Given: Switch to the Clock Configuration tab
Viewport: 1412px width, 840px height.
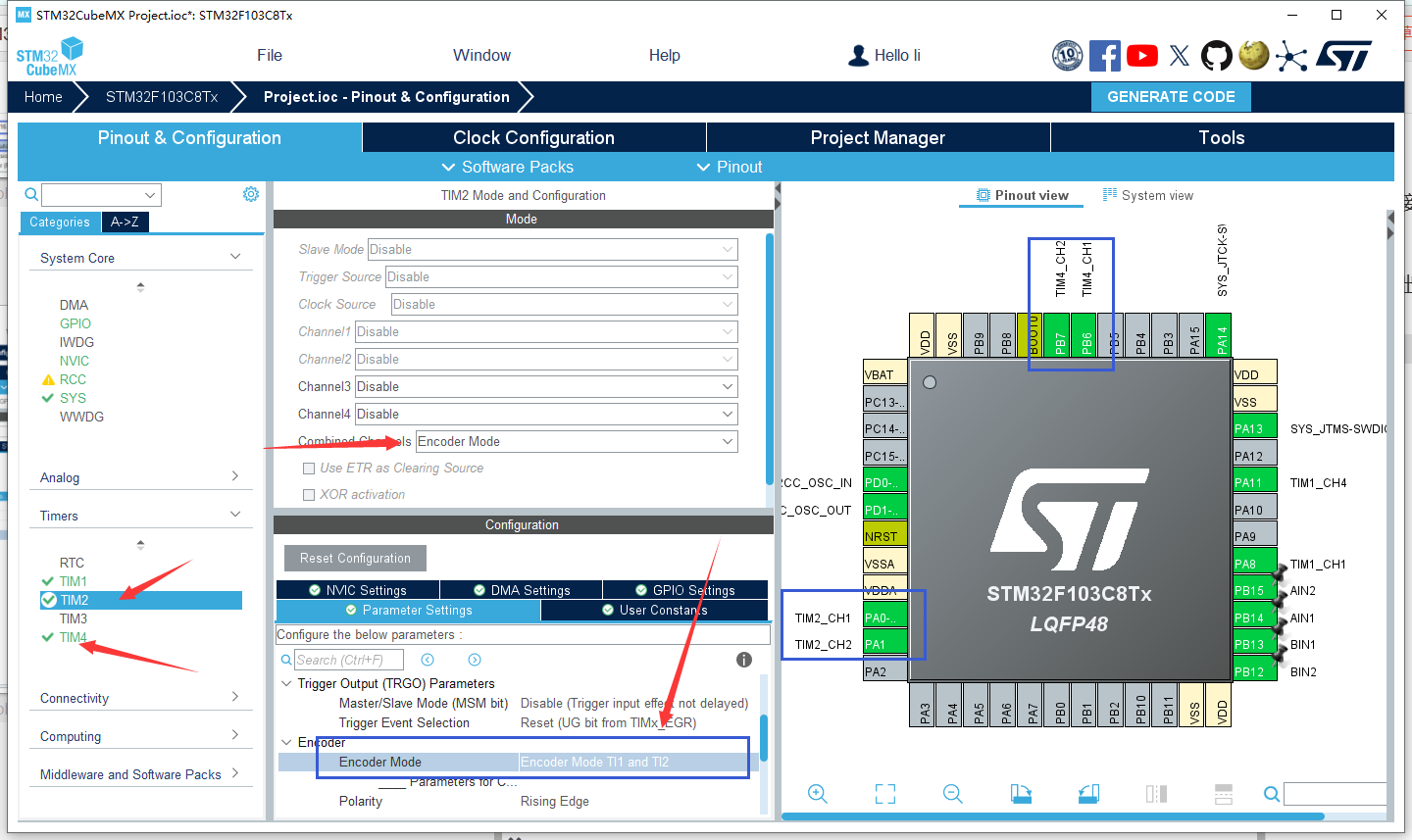Looking at the screenshot, I should tap(534, 138).
